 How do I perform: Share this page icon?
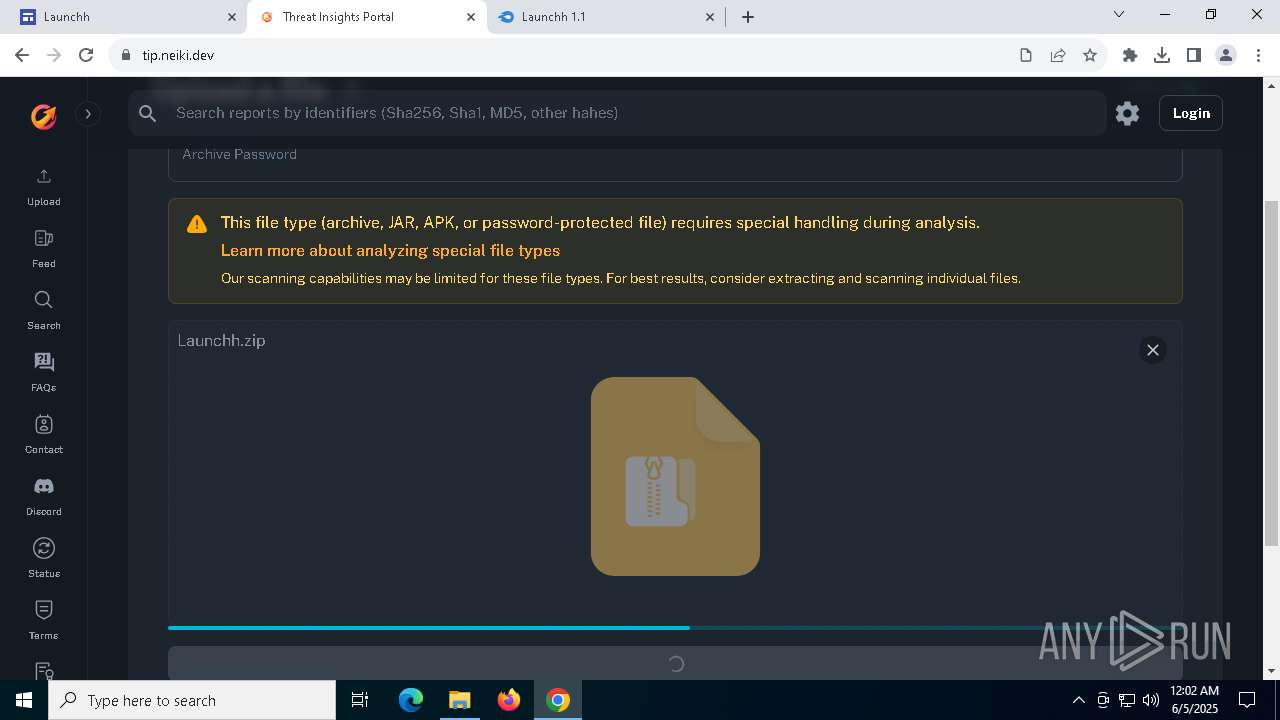[x=1058, y=55]
